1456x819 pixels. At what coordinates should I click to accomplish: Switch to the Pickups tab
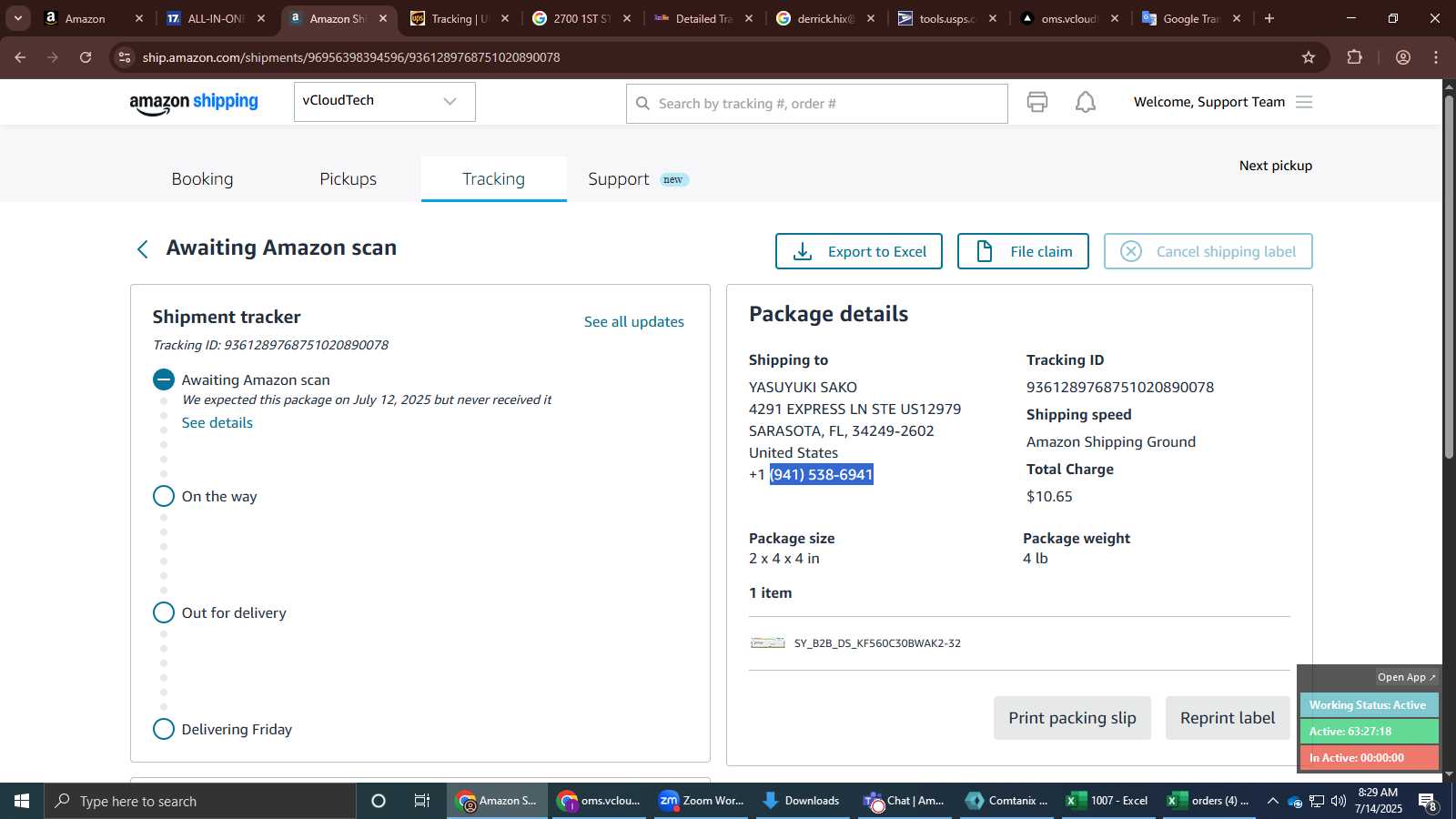pos(348,179)
